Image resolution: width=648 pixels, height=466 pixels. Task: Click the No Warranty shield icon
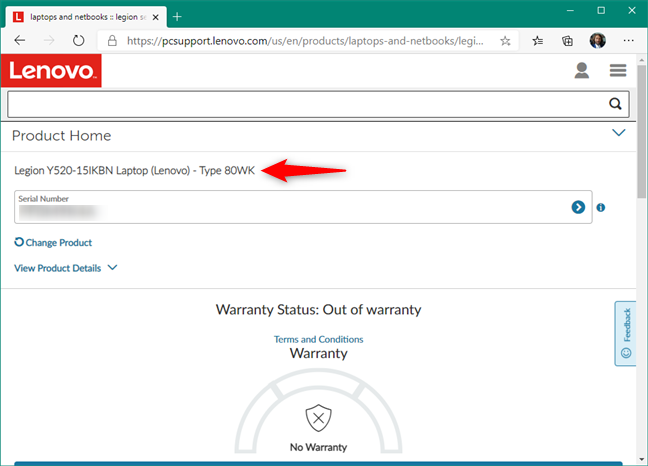318,418
